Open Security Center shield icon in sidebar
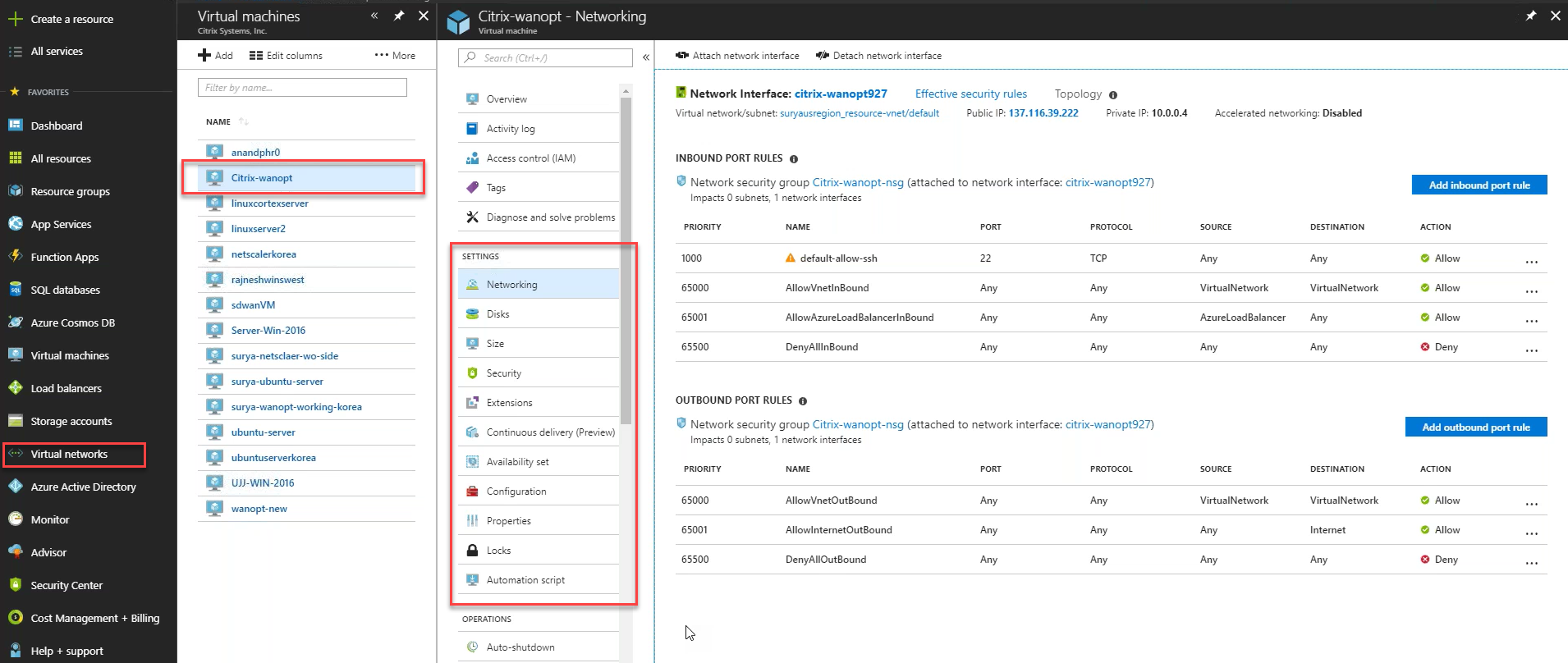Screen dimensions: 1568x663 tap(15, 585)
